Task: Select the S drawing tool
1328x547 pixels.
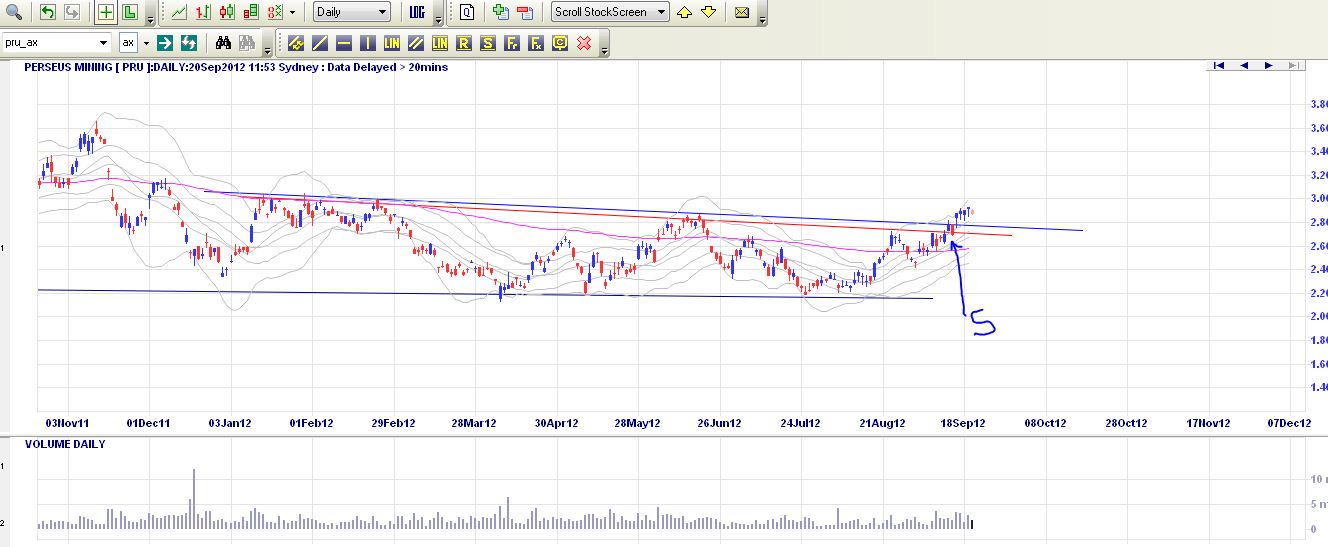Action: point(488,43)
